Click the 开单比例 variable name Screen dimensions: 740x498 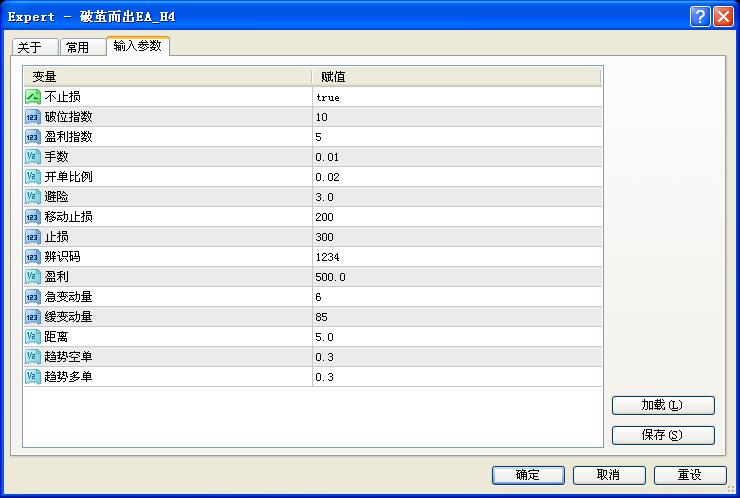[x=68, y=177]
